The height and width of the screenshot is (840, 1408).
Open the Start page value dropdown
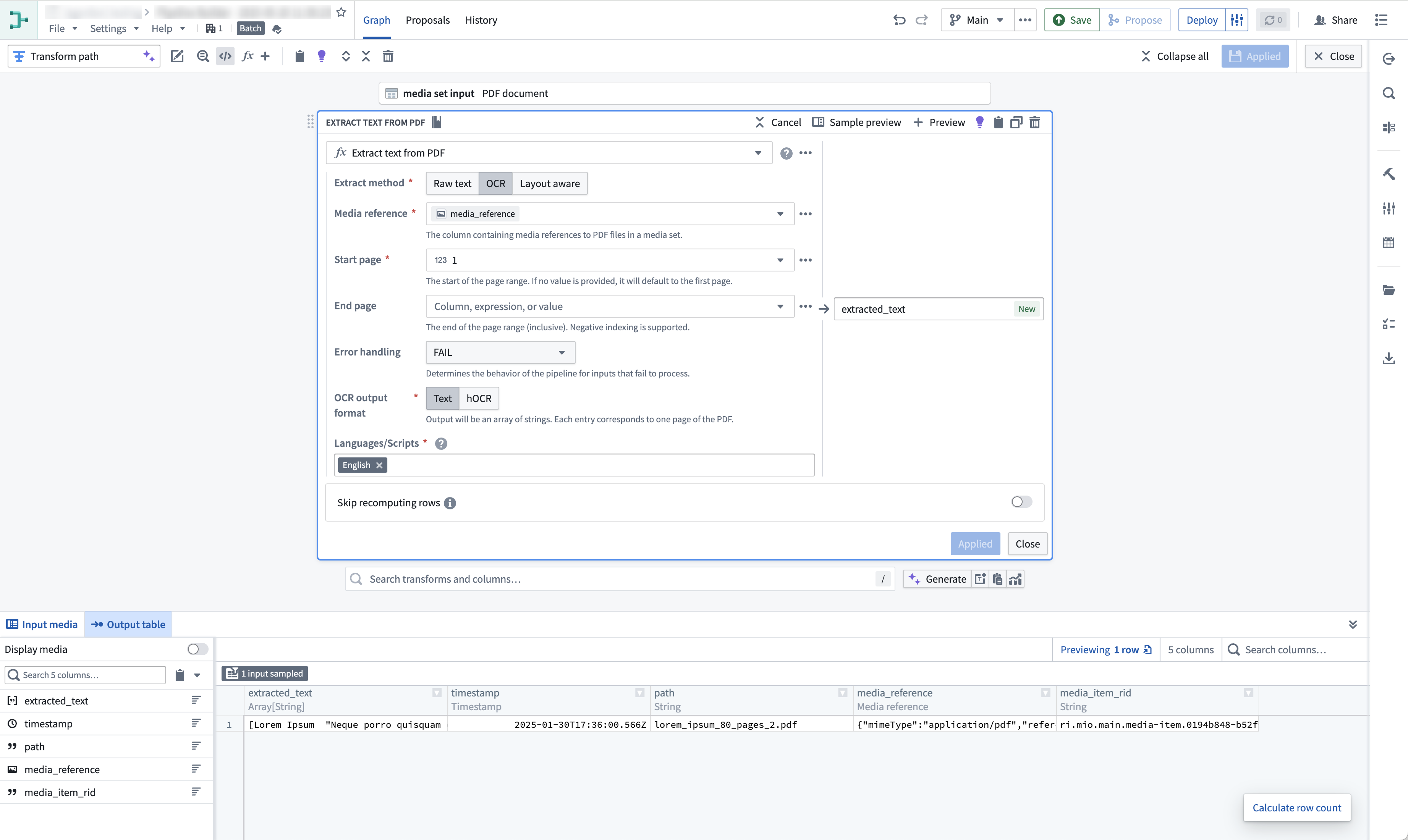(x=780, y=260)
